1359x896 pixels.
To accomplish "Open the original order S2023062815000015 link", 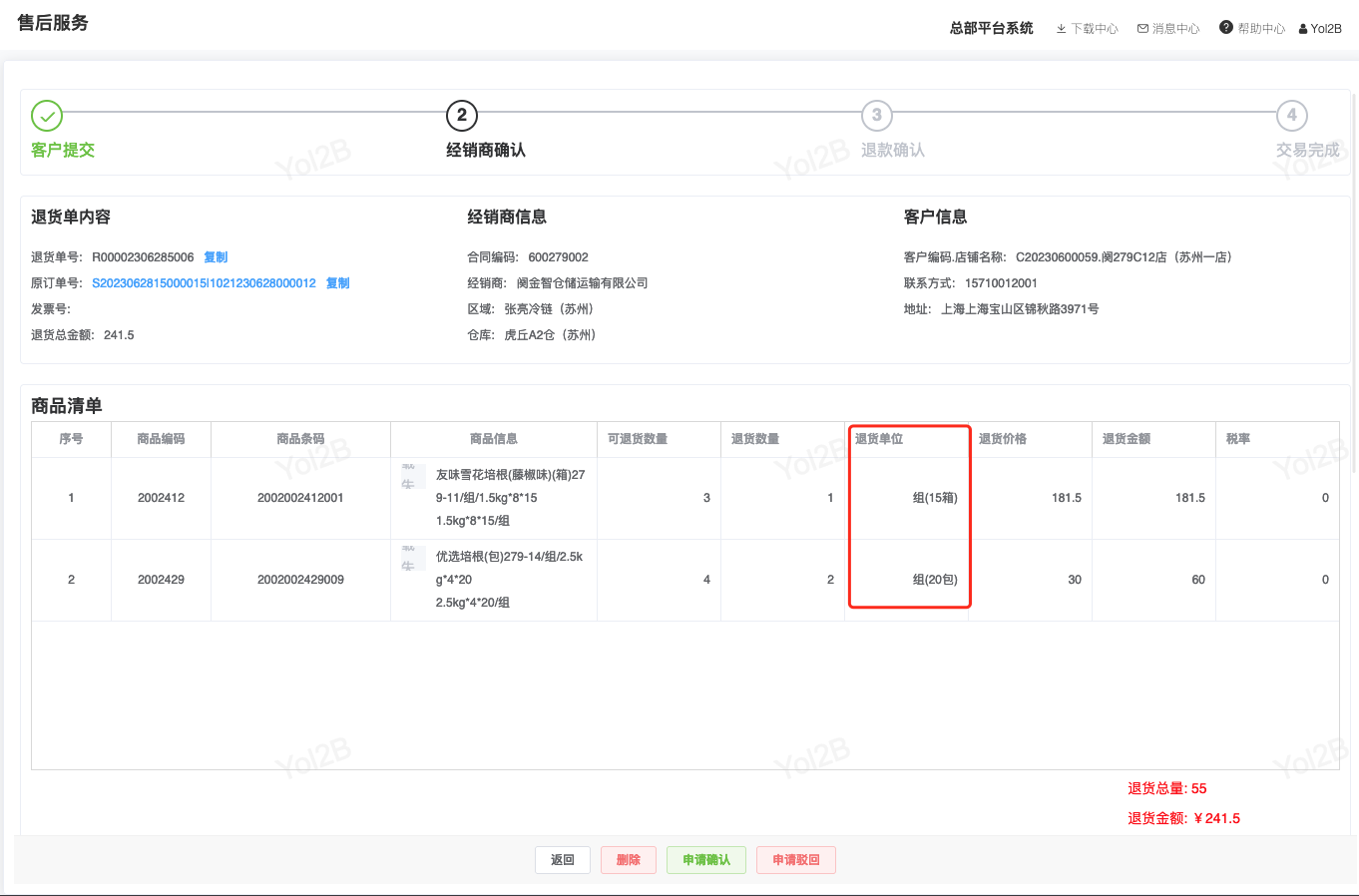I will [x=204, y=283].
